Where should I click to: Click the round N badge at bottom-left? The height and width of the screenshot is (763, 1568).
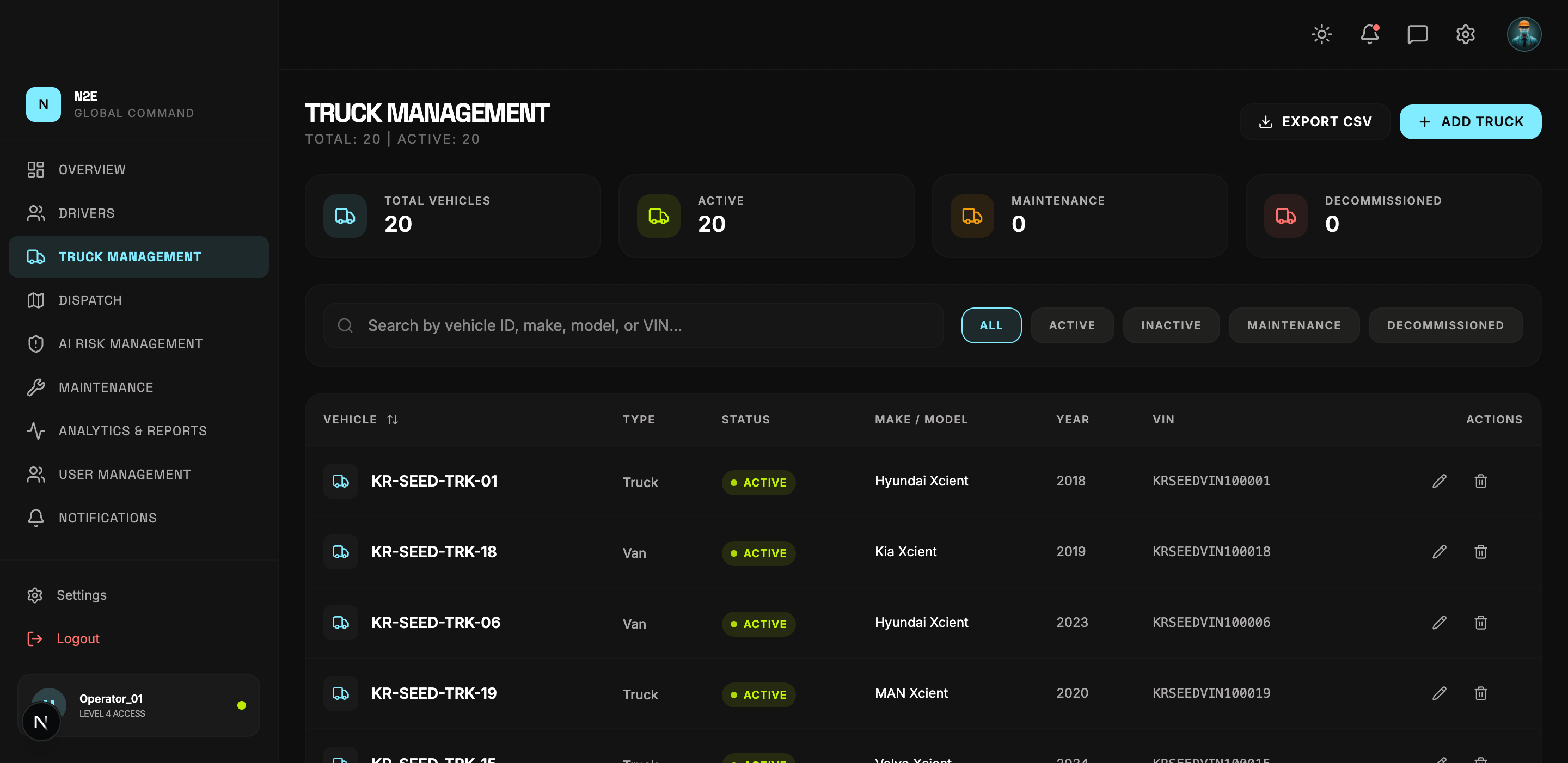[x=41, y=722]
